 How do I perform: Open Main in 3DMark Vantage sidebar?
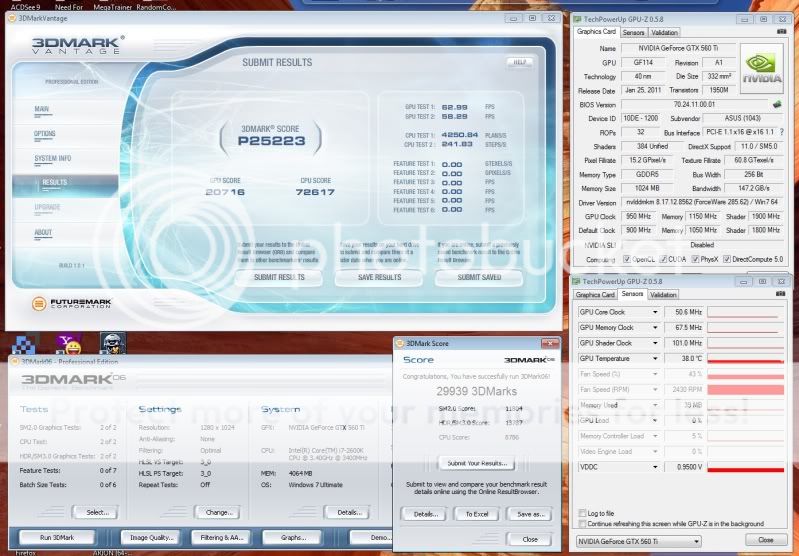coord(42,109)
